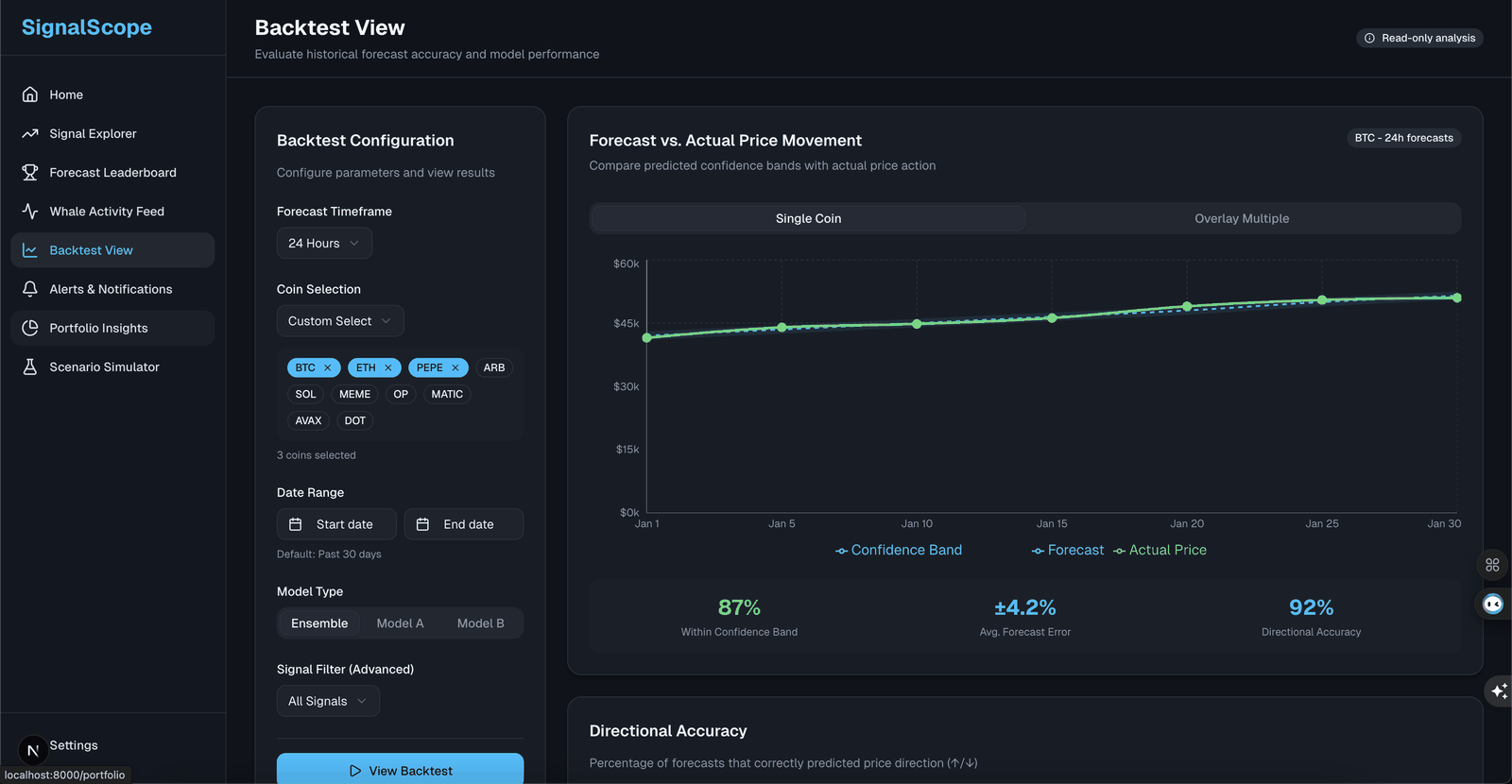Click the SignalScope logo link

pyautogui.click(x=87, y=27)
